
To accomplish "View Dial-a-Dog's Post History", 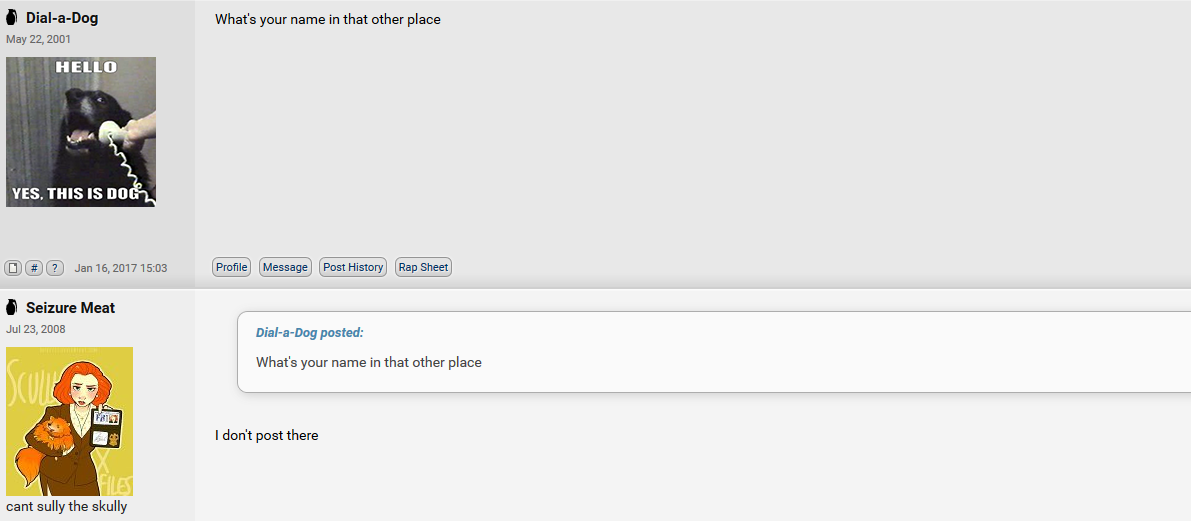I will (x=353, y=267).
